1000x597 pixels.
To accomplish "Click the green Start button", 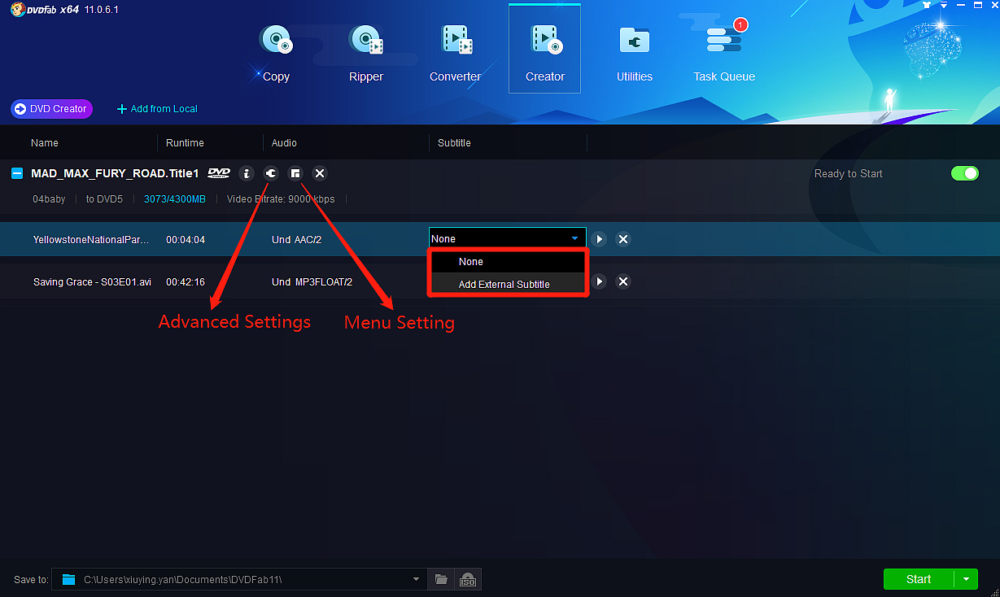I will point(918,579).
